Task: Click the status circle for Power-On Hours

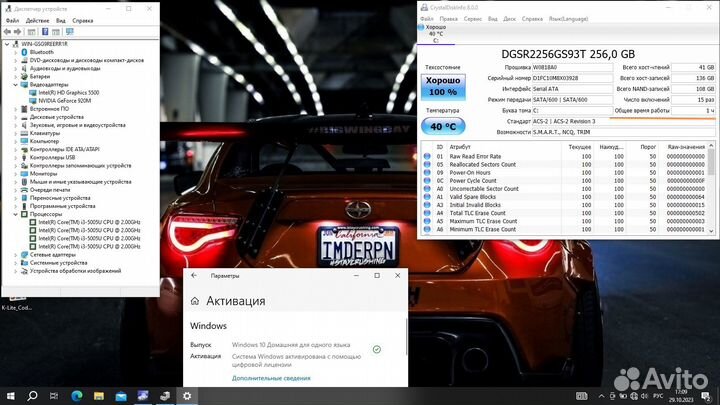Action: click(427, 173)
